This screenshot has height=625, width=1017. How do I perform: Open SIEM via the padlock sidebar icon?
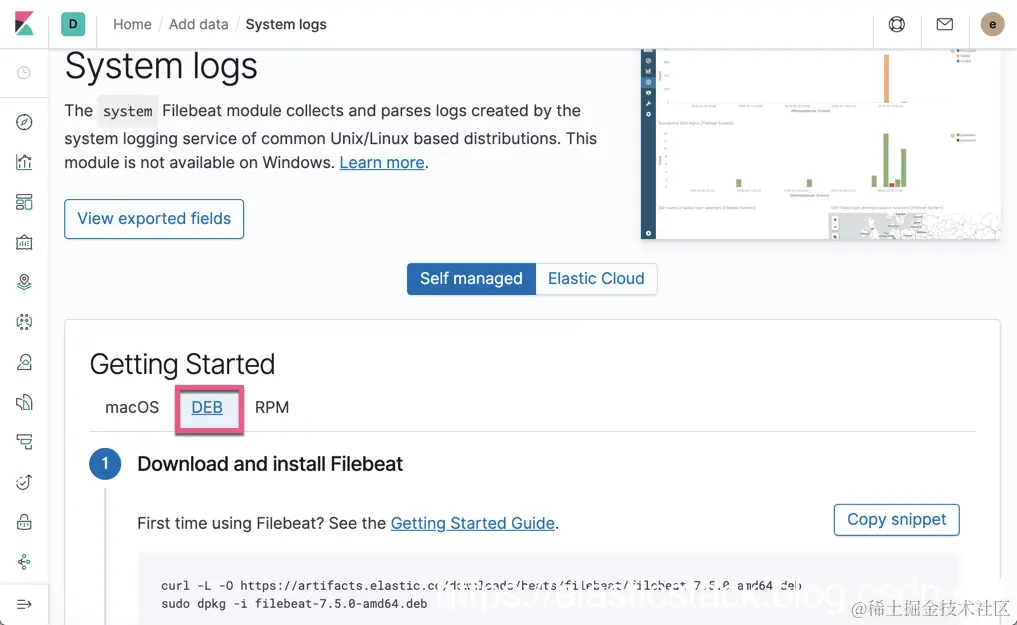[24, 522]
